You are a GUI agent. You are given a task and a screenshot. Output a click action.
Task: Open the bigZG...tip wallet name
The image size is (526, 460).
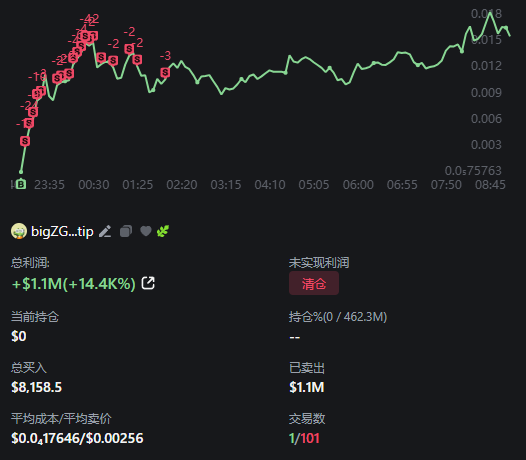click(62, 231)
